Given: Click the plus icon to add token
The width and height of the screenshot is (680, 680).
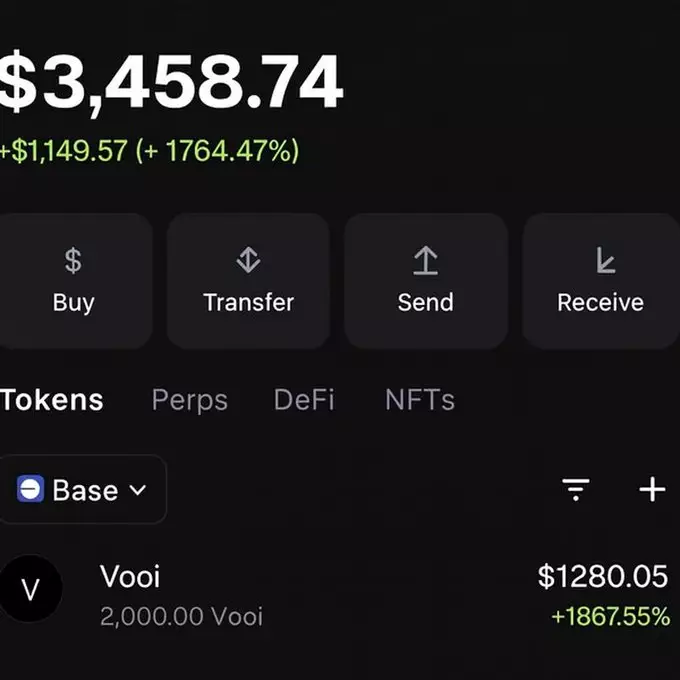Looking at the screenshot, I should pos(652,489).
